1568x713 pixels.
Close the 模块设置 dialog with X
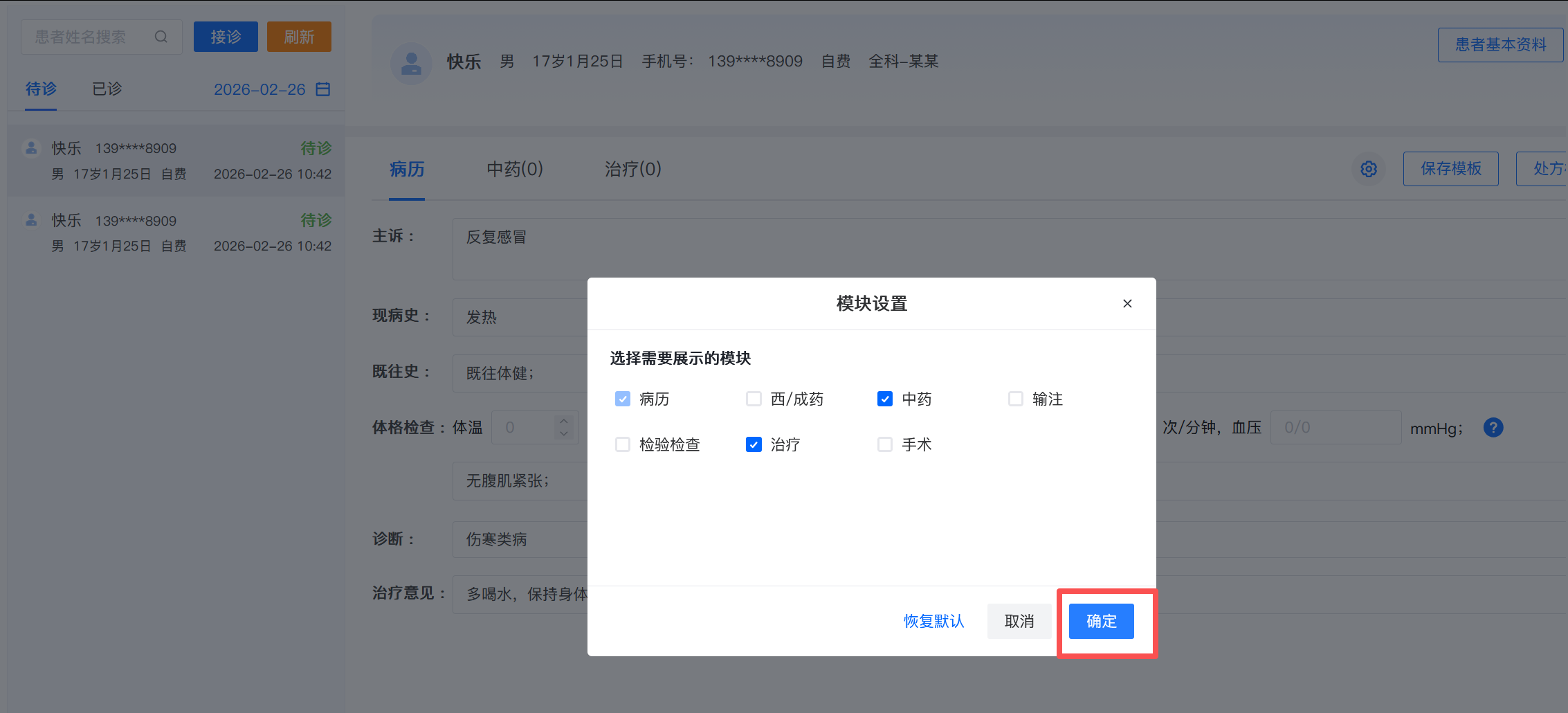[x=1127, y=303]
